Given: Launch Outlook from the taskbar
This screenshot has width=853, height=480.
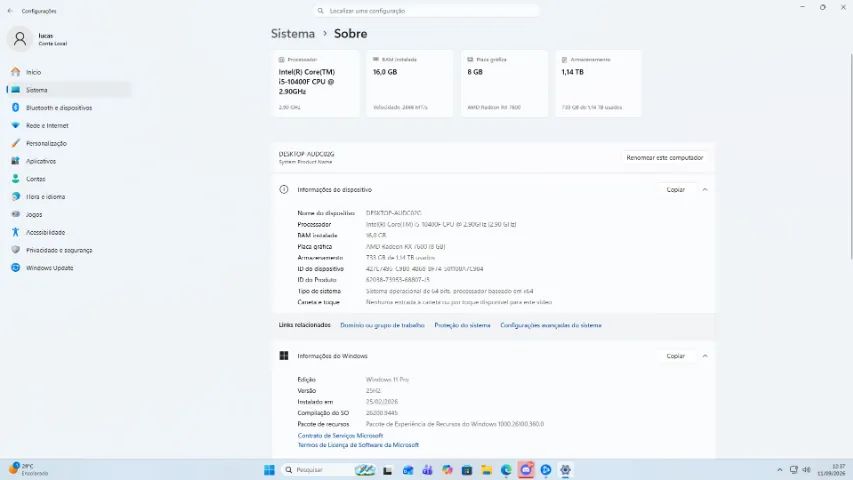Looking at the screenshot, I should 407,470.
